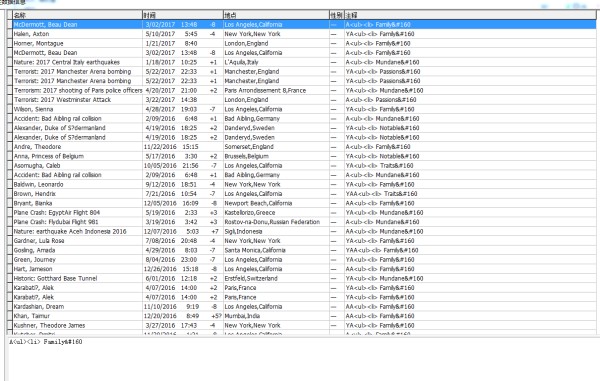The width and height of the screenshot is (600, 381).
Task: Check the Bryant, Bianka row box
Action: (10, 204)
